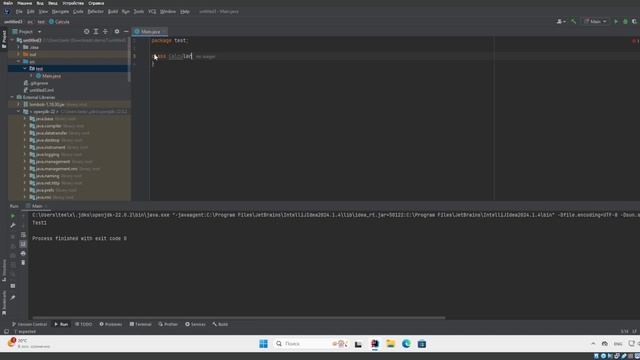Toggle scroll to end in Run console
The height and width of the screenshot is (360, 640).
pos(23,244)
